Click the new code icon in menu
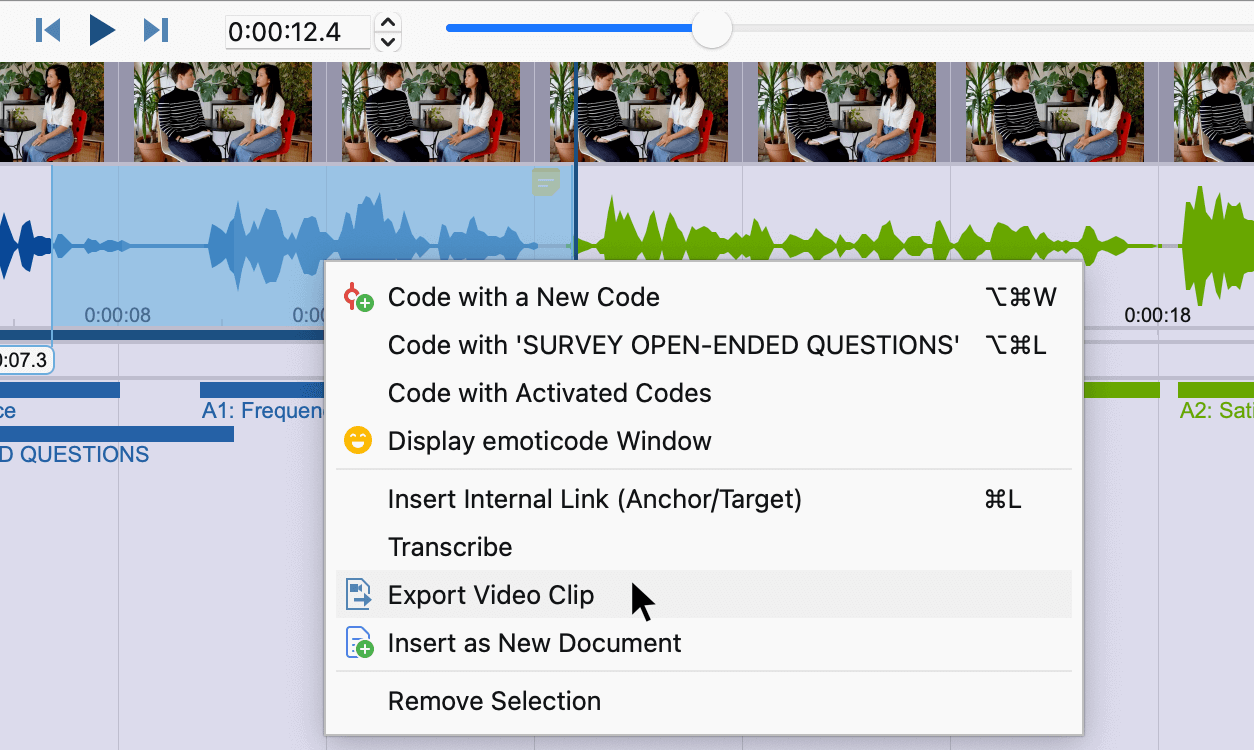1254x750 pixels. (358, 297)
